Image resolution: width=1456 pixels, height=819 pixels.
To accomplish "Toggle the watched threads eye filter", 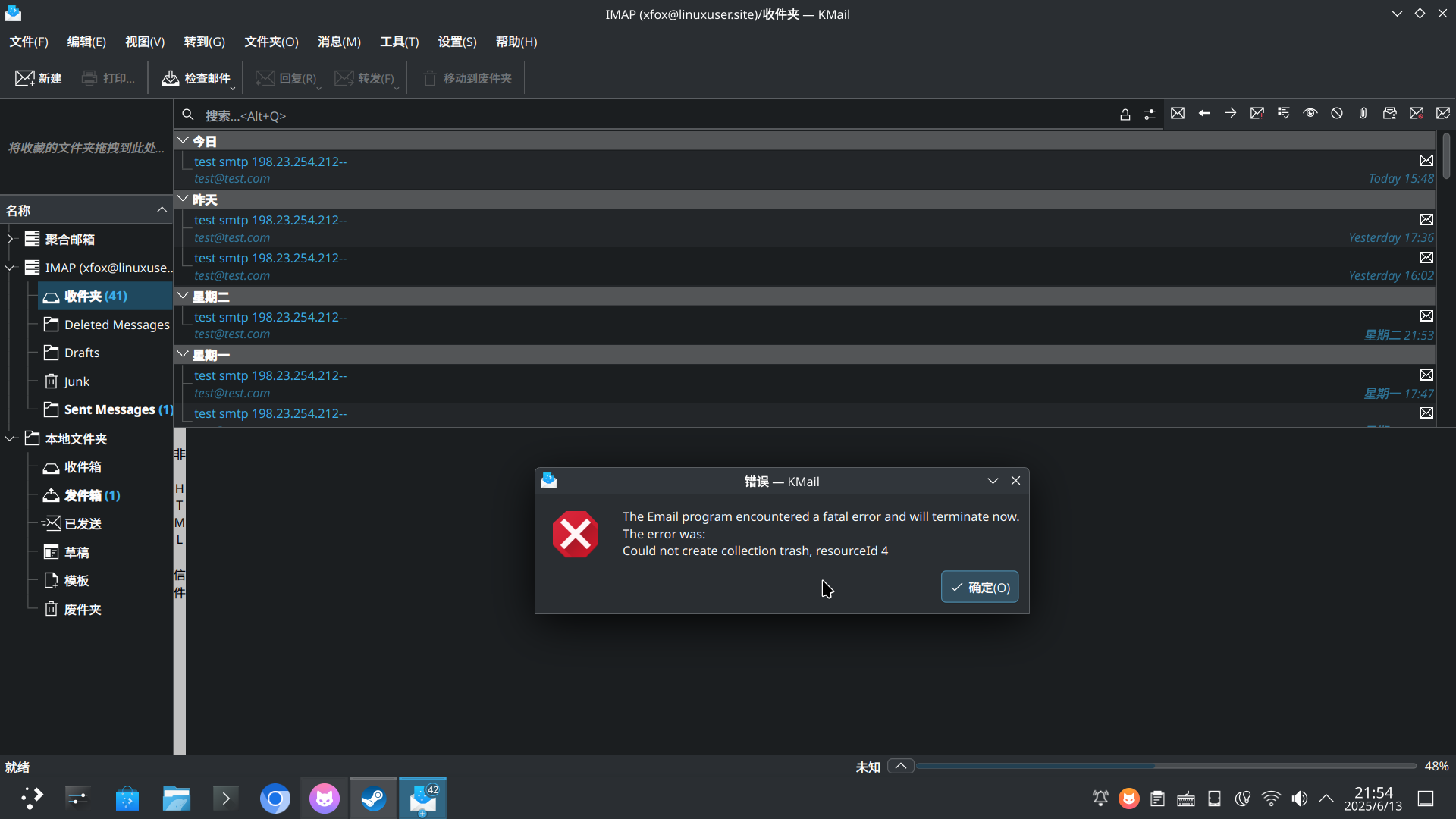I will [x=1310, y=113].
